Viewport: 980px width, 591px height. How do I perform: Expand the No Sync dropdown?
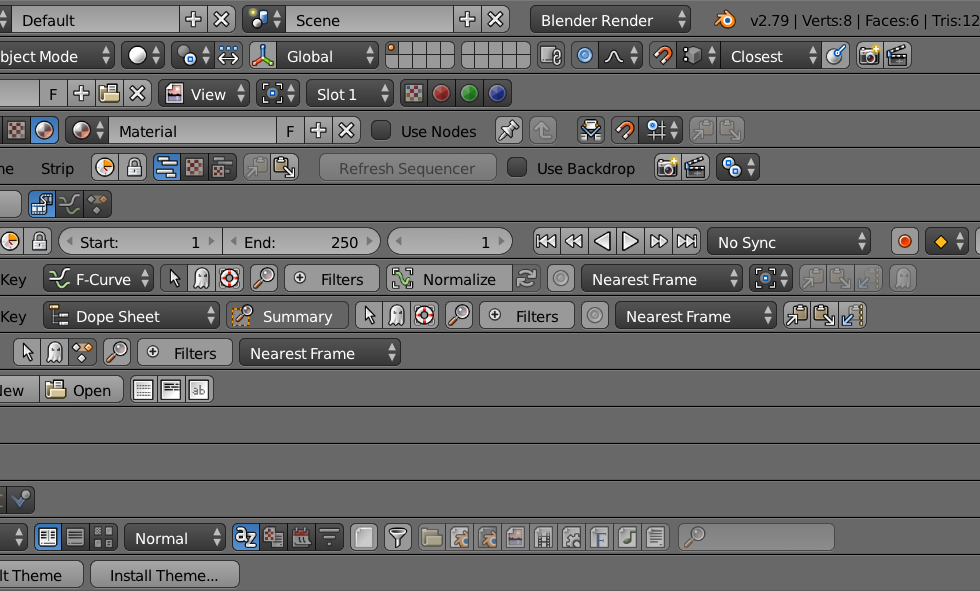click(789, 242)
